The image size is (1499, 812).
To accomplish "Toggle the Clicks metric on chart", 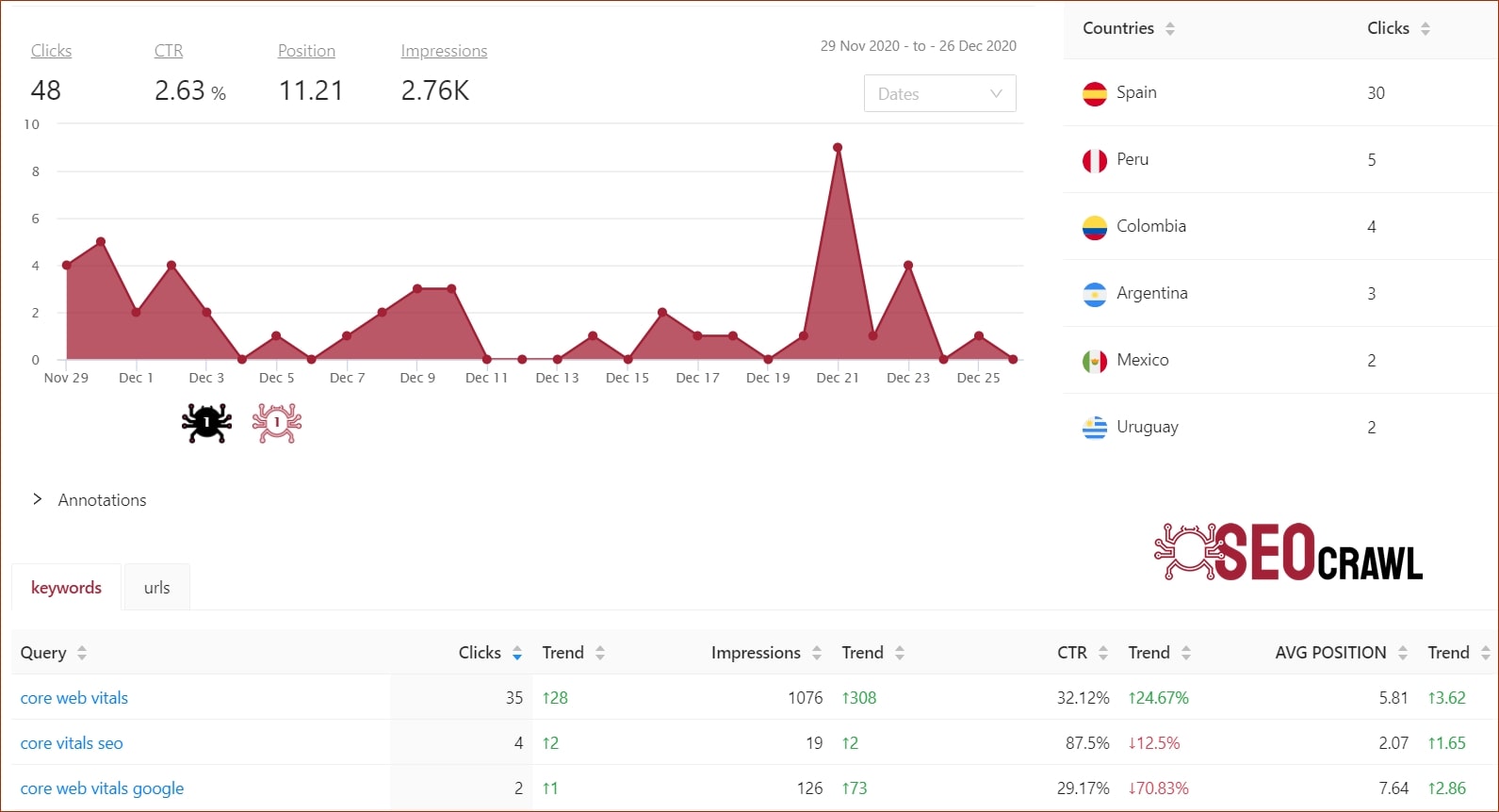I will pos(51,51).
